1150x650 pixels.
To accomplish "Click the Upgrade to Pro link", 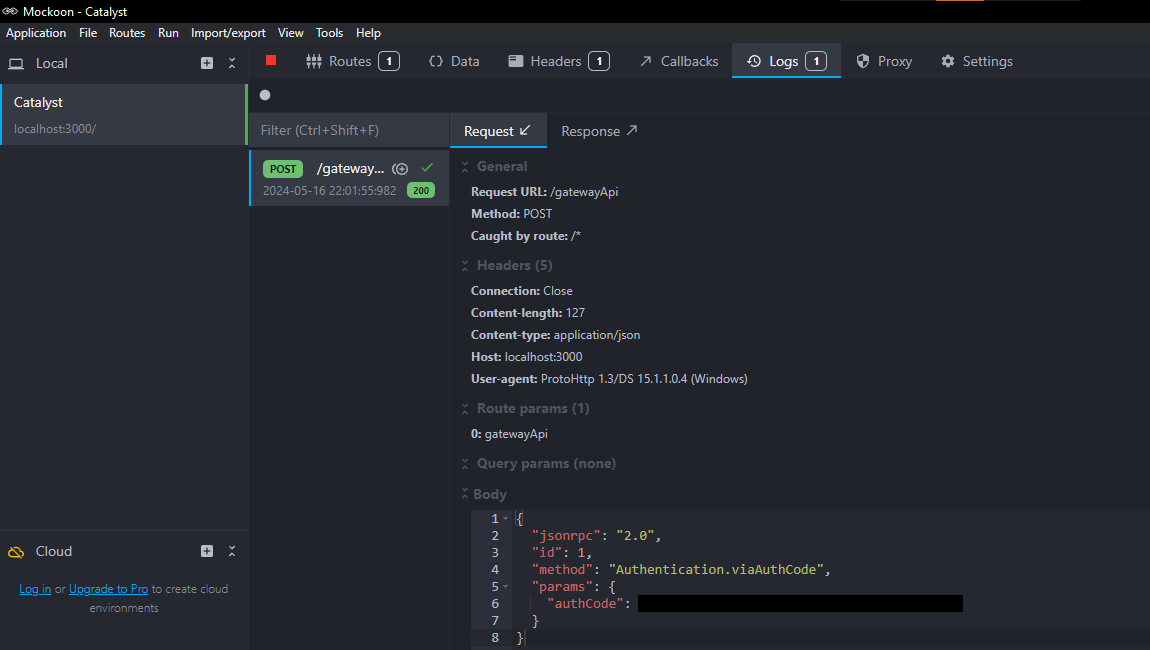I will click(109, 589).
